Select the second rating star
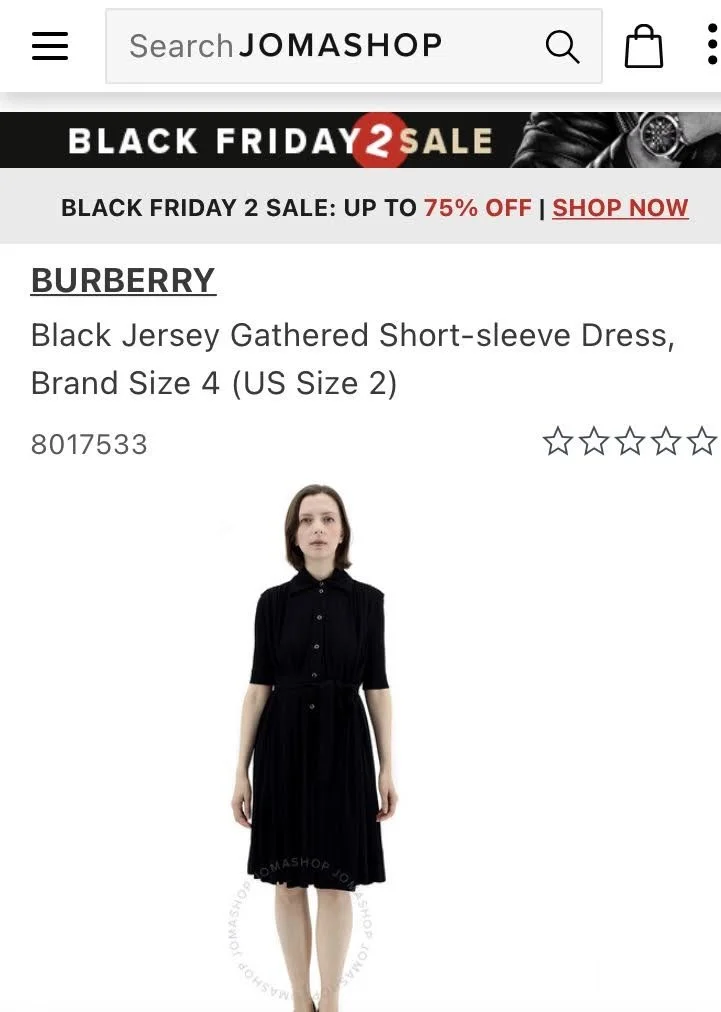 (x=594, y=442)
